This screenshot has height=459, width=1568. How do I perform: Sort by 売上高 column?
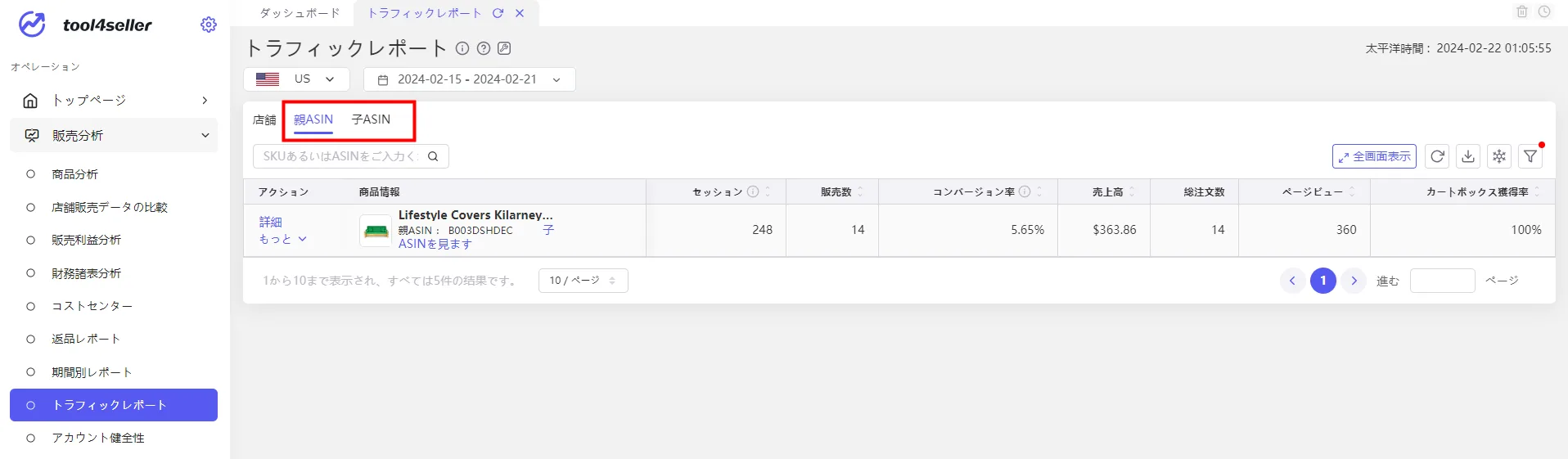pos(1132,191)
